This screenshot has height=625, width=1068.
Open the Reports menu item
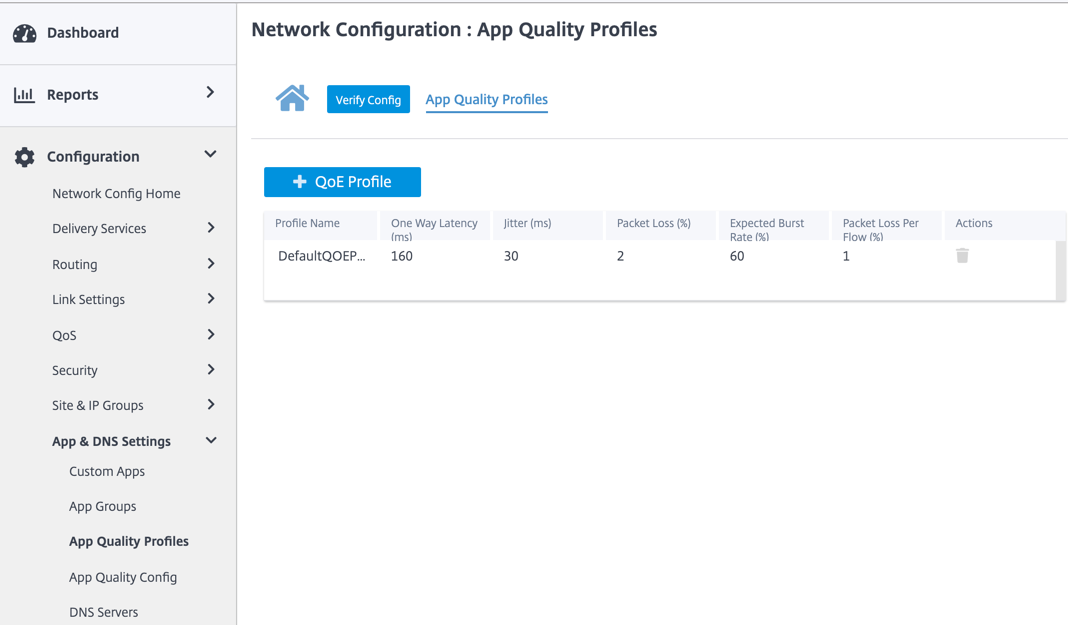coord(73,95)
